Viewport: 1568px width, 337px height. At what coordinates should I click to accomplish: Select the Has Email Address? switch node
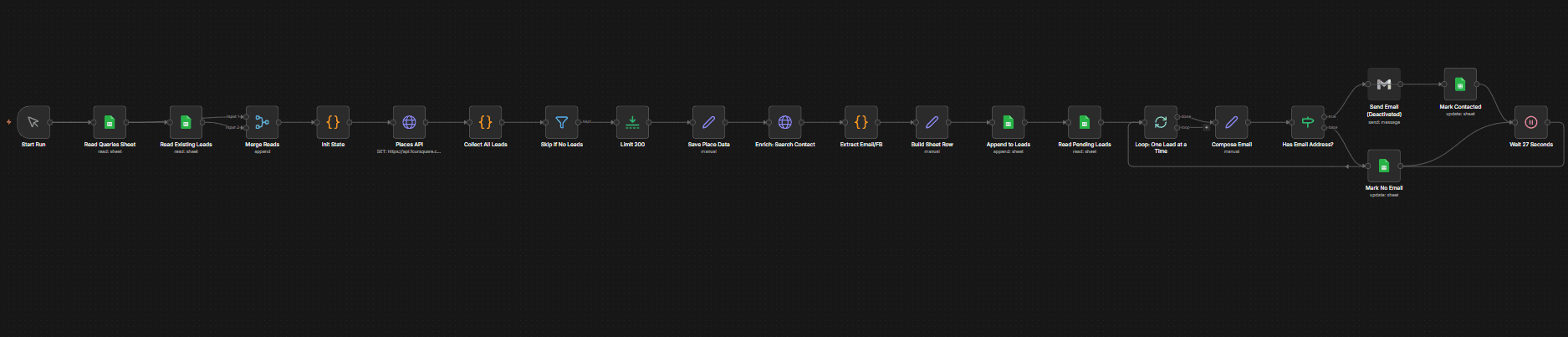[1308, 122]
